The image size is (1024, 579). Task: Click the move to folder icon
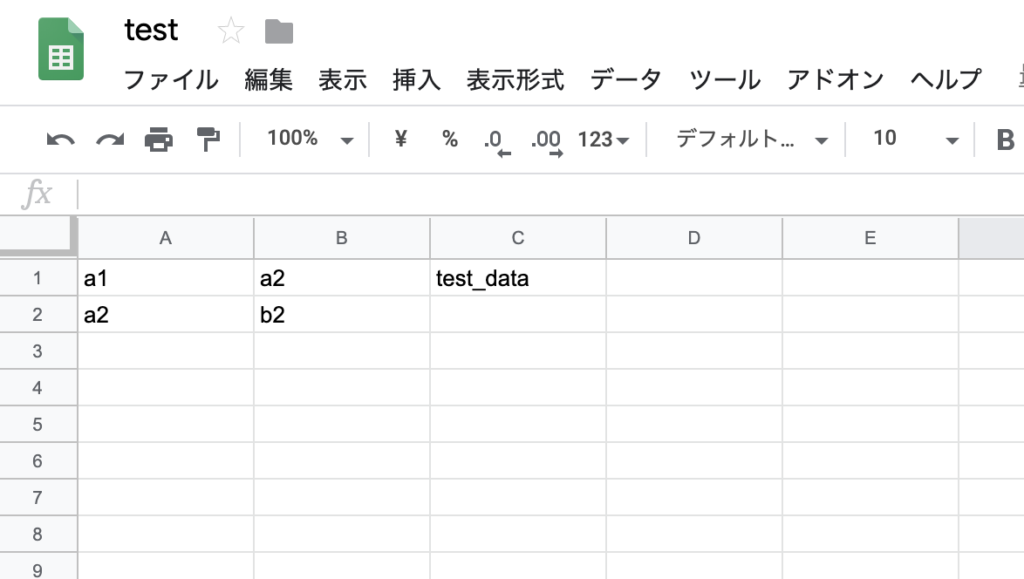pos(279,32)
